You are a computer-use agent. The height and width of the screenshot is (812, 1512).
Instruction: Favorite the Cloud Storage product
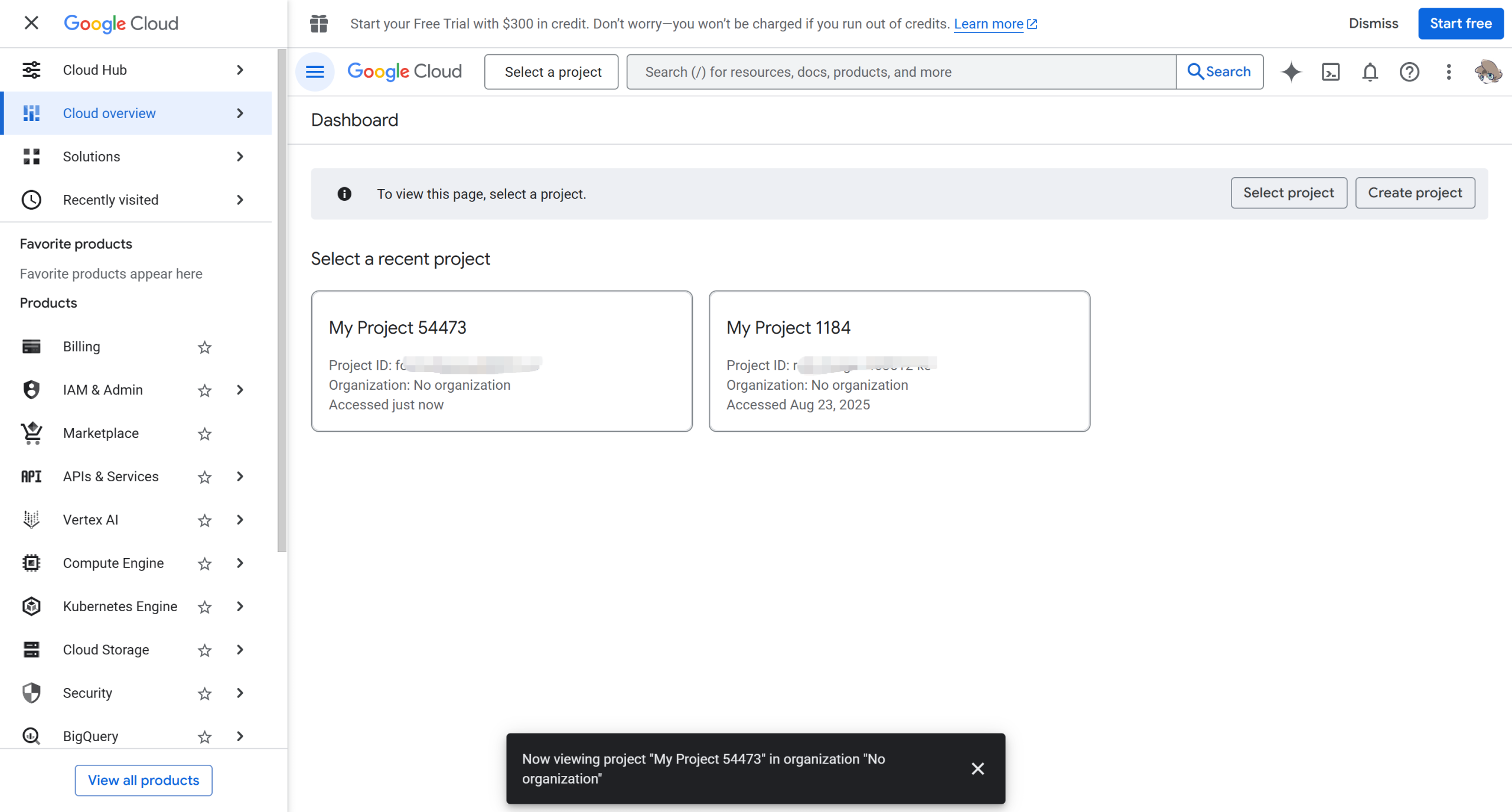204,650
